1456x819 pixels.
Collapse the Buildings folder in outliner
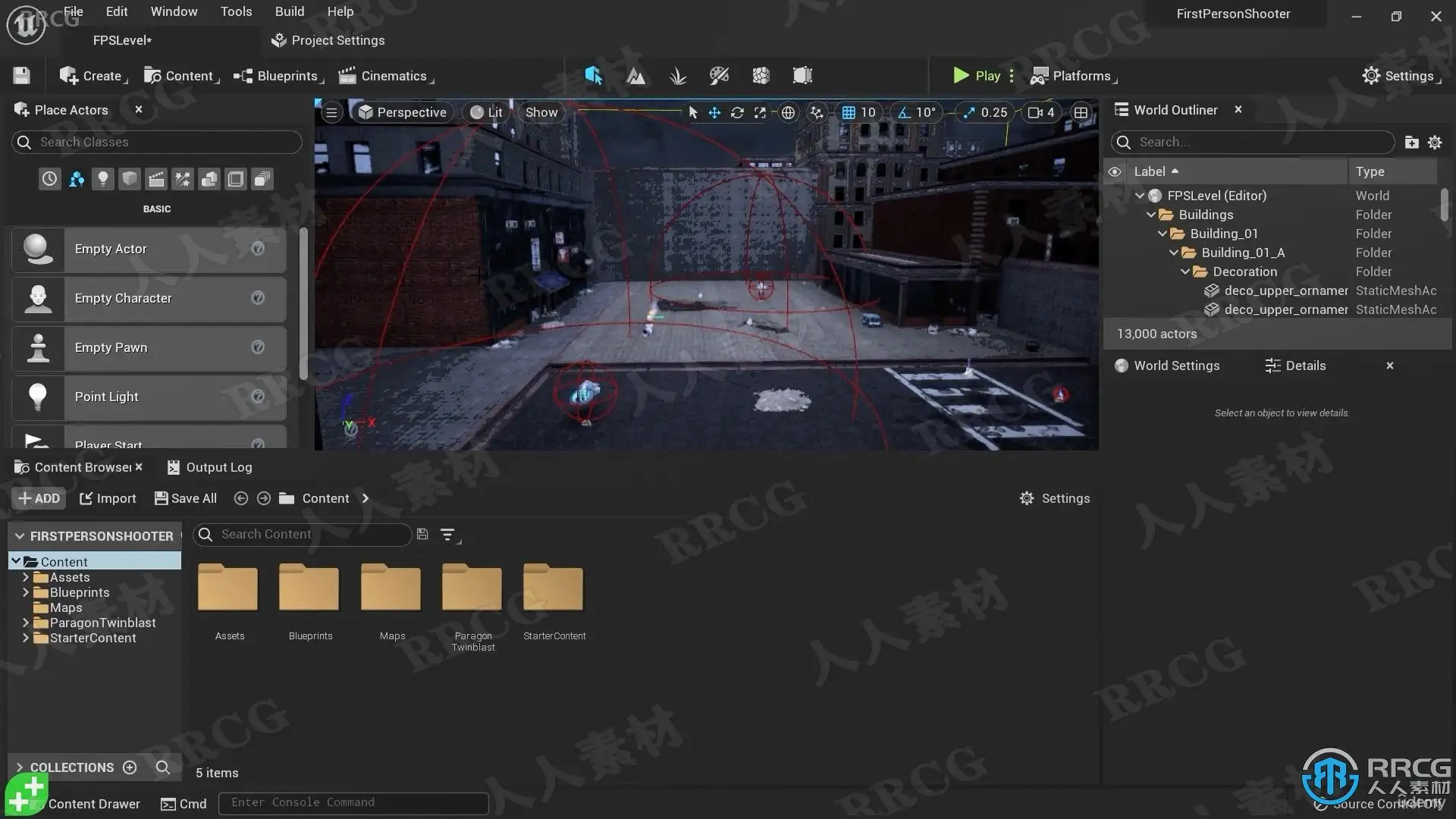[1151, 215]
